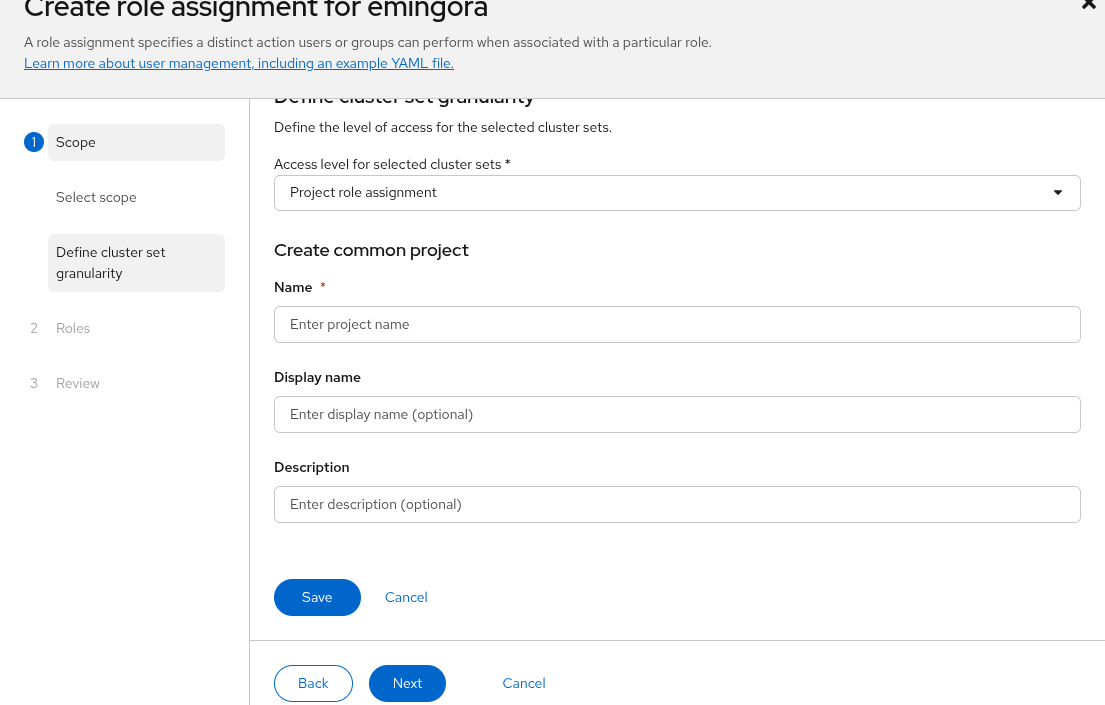This screenshot has width=1105, height=705.
Task: Click the Description field label
Action: [312, 467]
